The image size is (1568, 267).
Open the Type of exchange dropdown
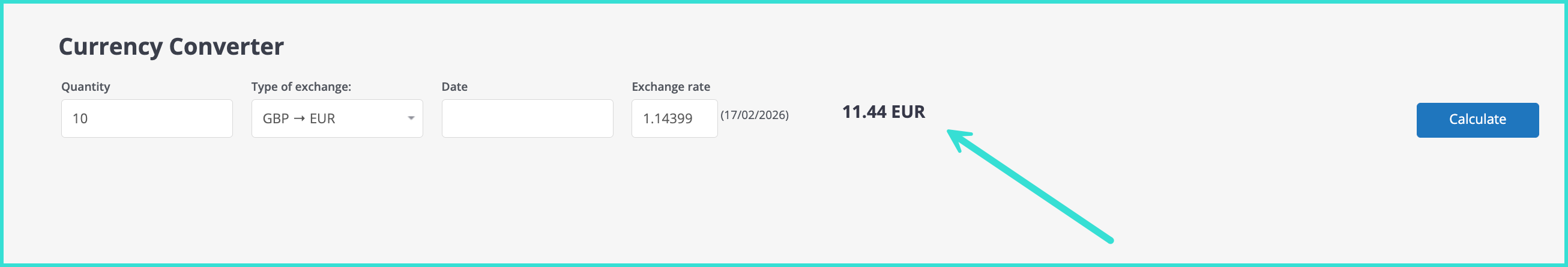(x=337, y=118)
